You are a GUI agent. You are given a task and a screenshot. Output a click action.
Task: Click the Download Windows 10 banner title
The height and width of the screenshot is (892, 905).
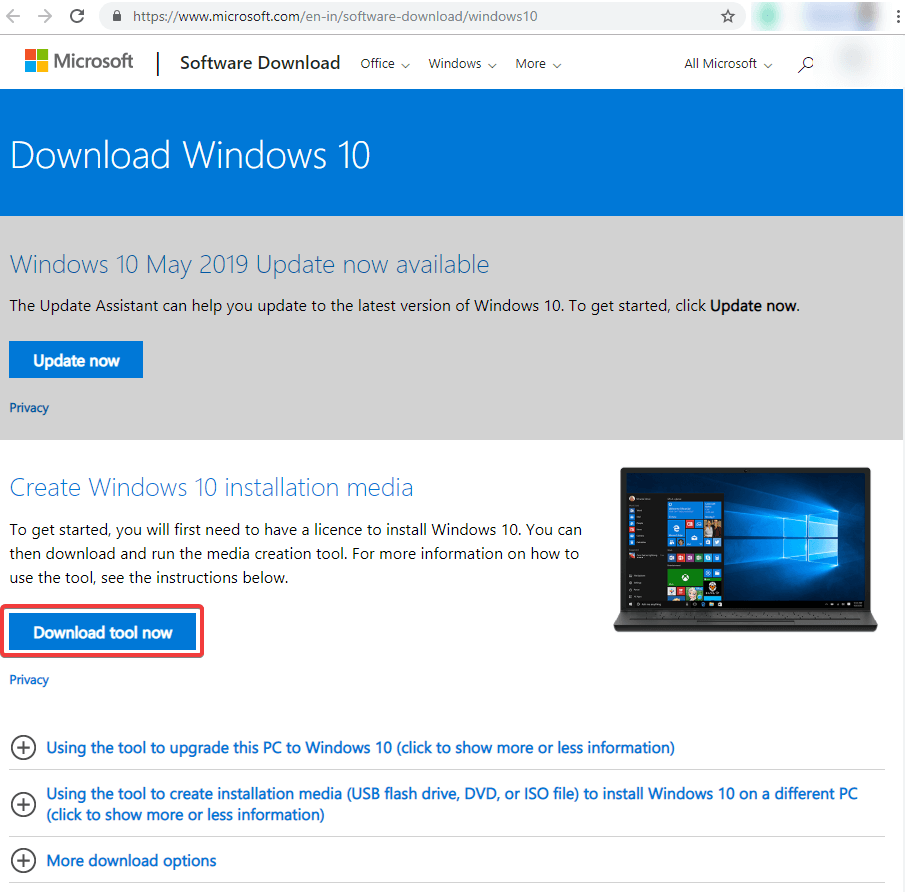pos(190,155)
